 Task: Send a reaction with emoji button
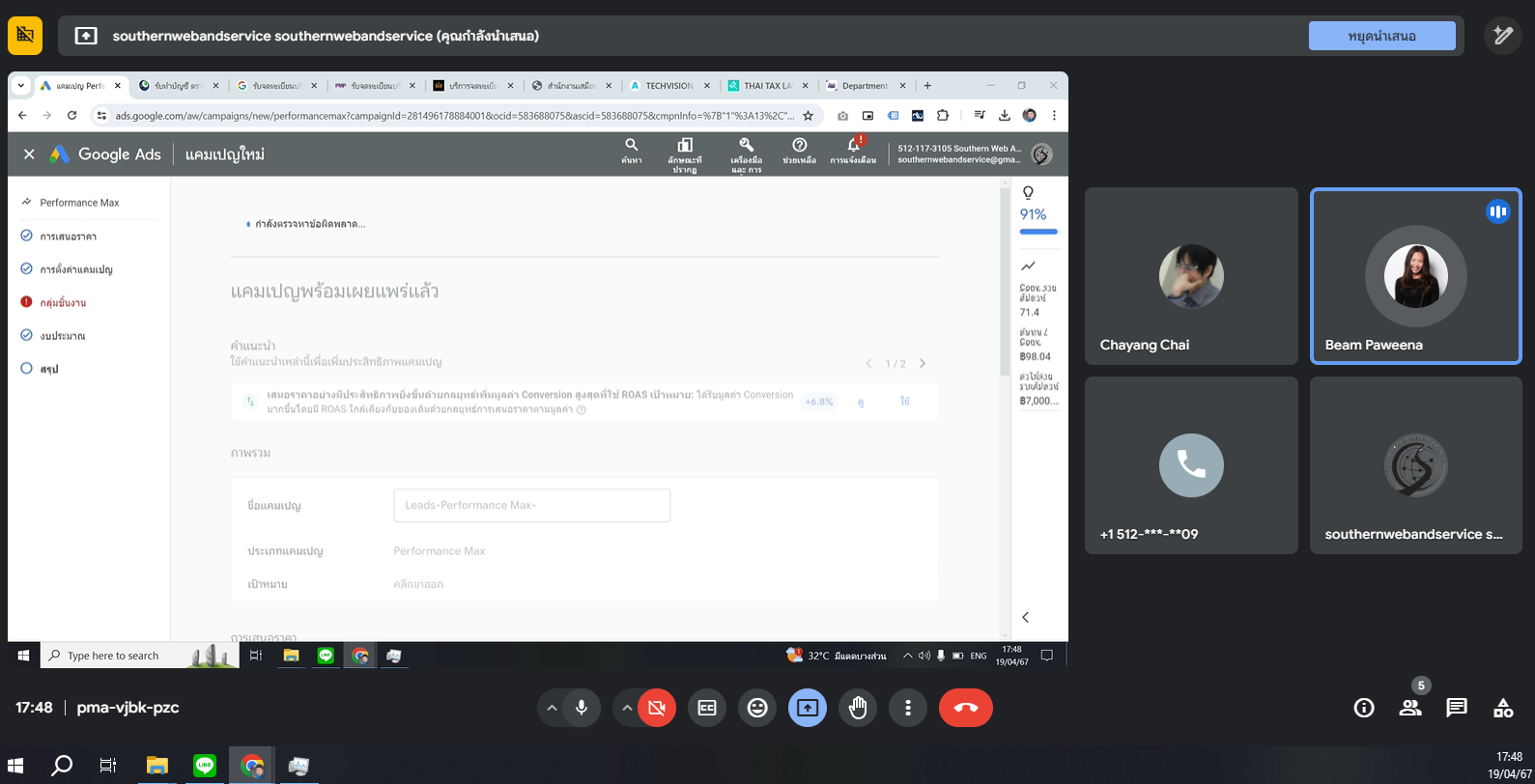[757, 708]
